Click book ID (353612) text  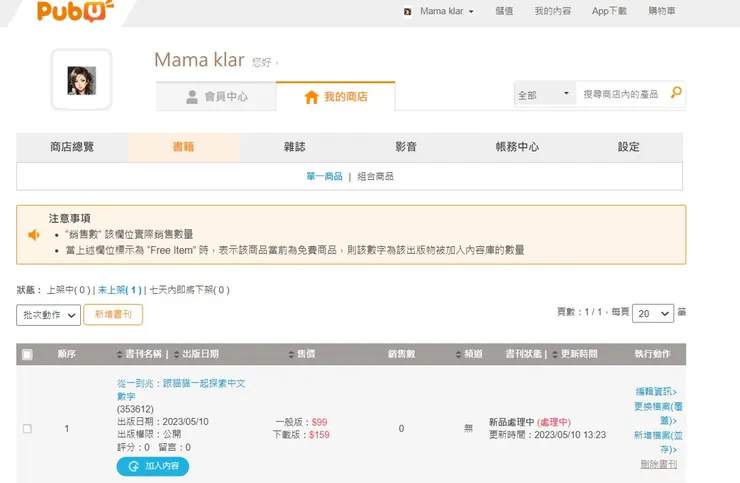point(135,409)
